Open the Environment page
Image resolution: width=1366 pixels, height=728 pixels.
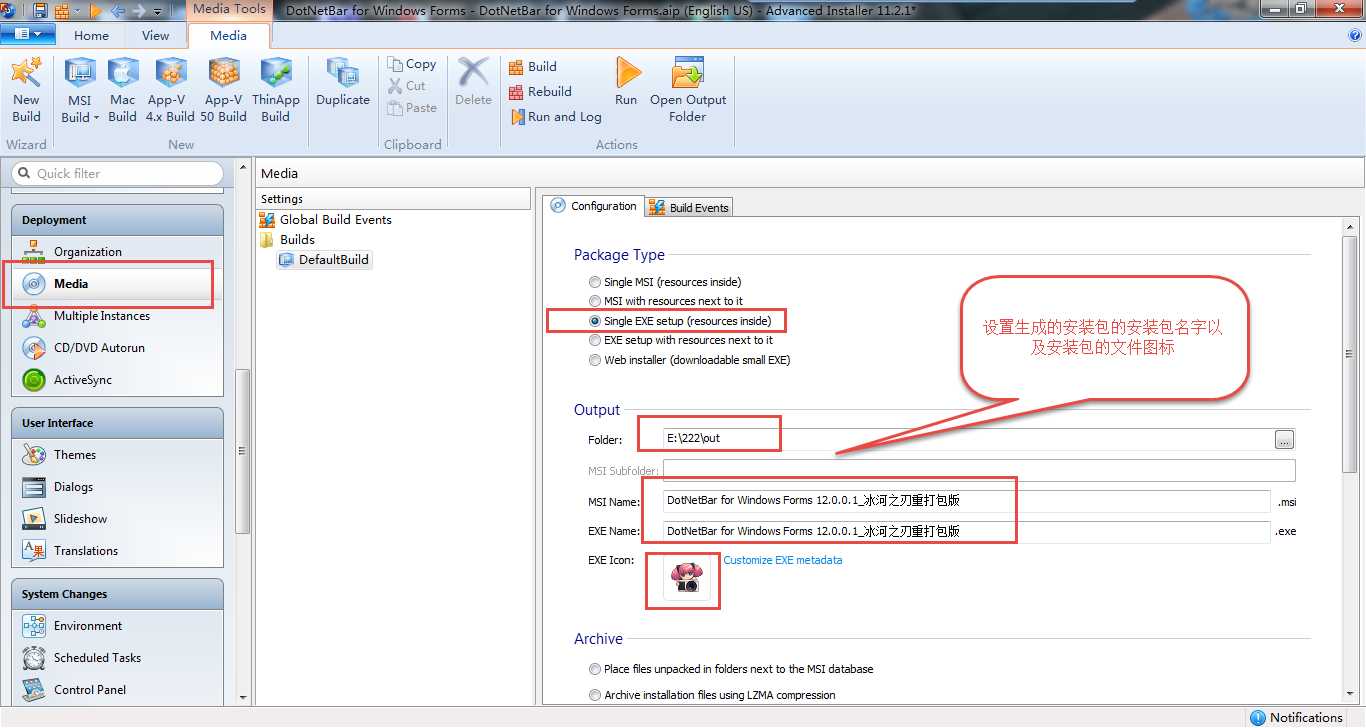pyautogui.click(x=117, y=626)
